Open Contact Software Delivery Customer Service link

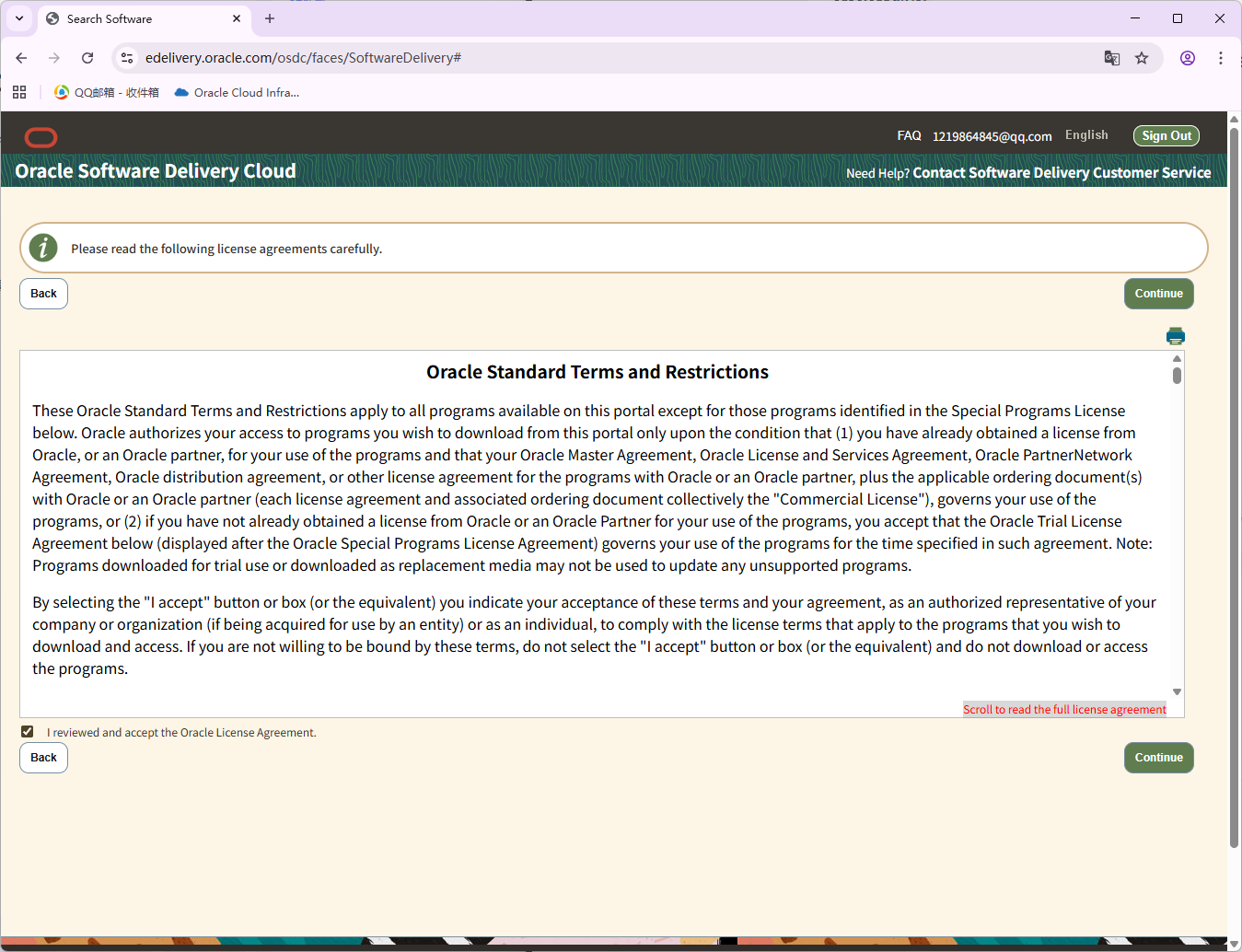click(x=1062, y=172)
